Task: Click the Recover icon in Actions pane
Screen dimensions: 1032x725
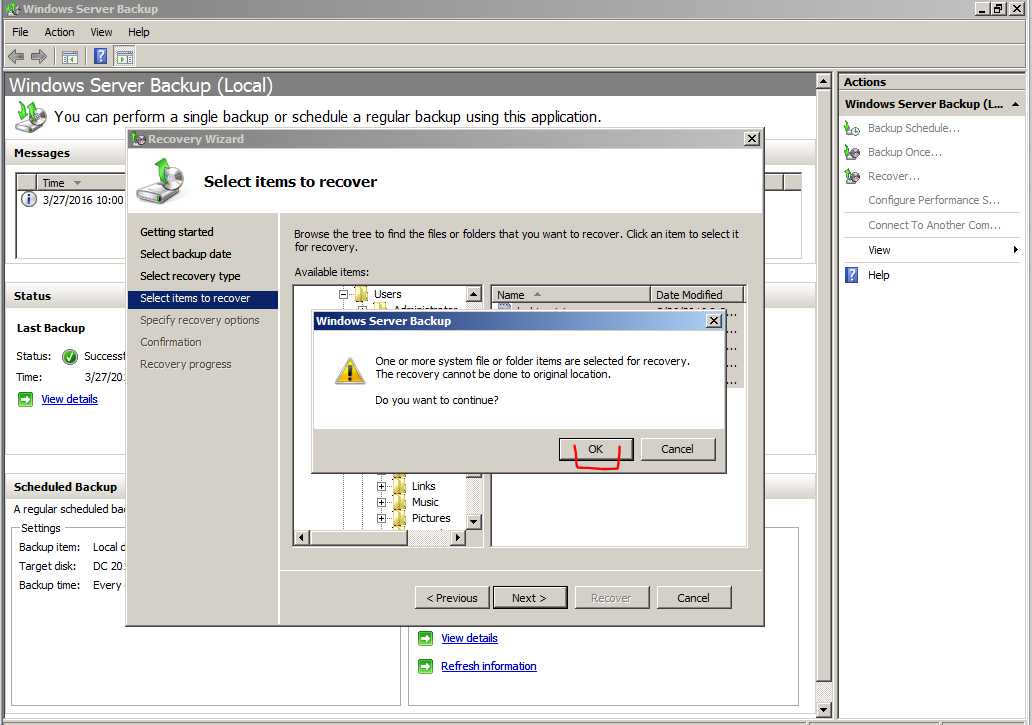Action: point(852,176)
